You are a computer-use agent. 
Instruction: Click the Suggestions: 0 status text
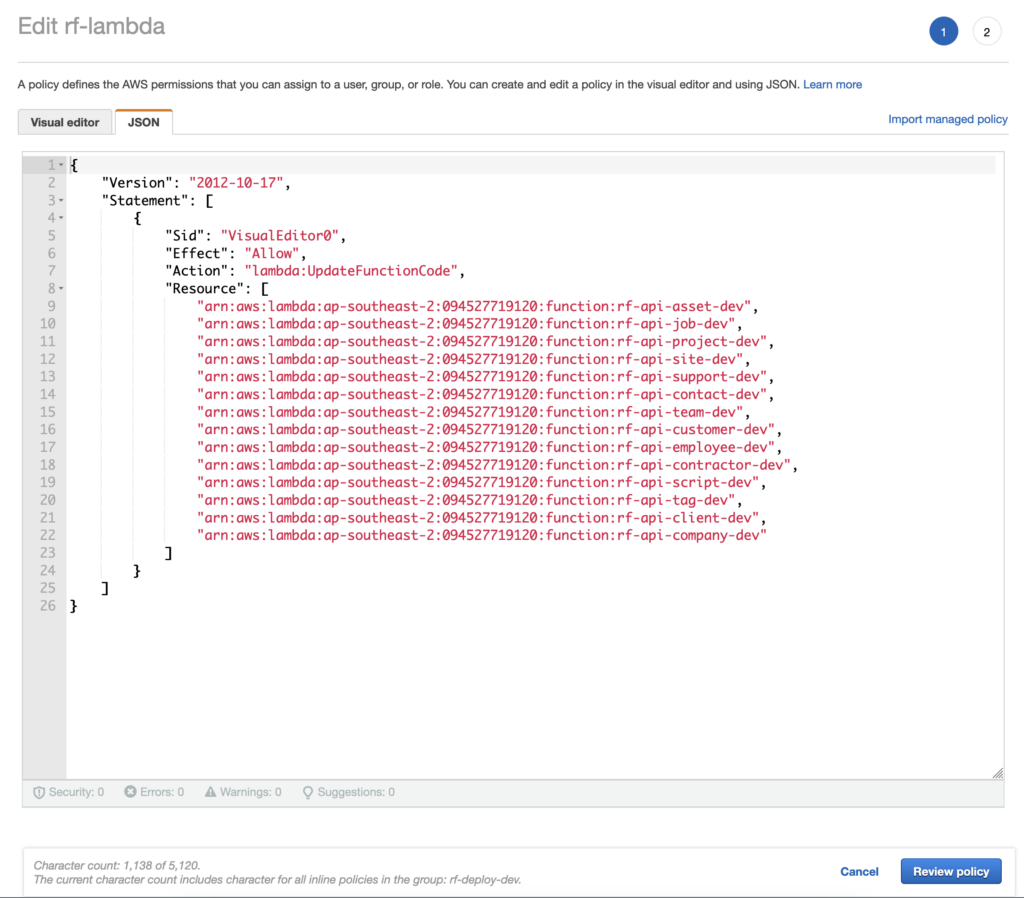click(x=356, y=792)
